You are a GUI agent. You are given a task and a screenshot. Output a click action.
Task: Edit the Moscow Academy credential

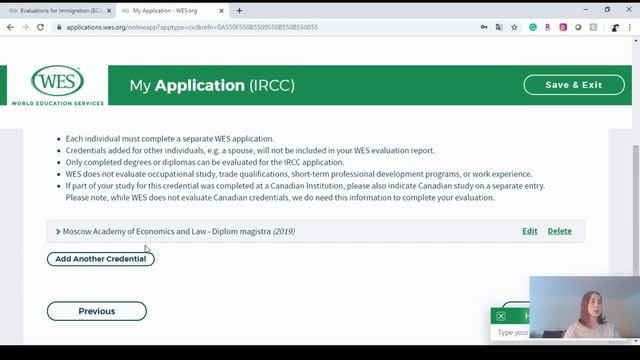tap(529, 231)
